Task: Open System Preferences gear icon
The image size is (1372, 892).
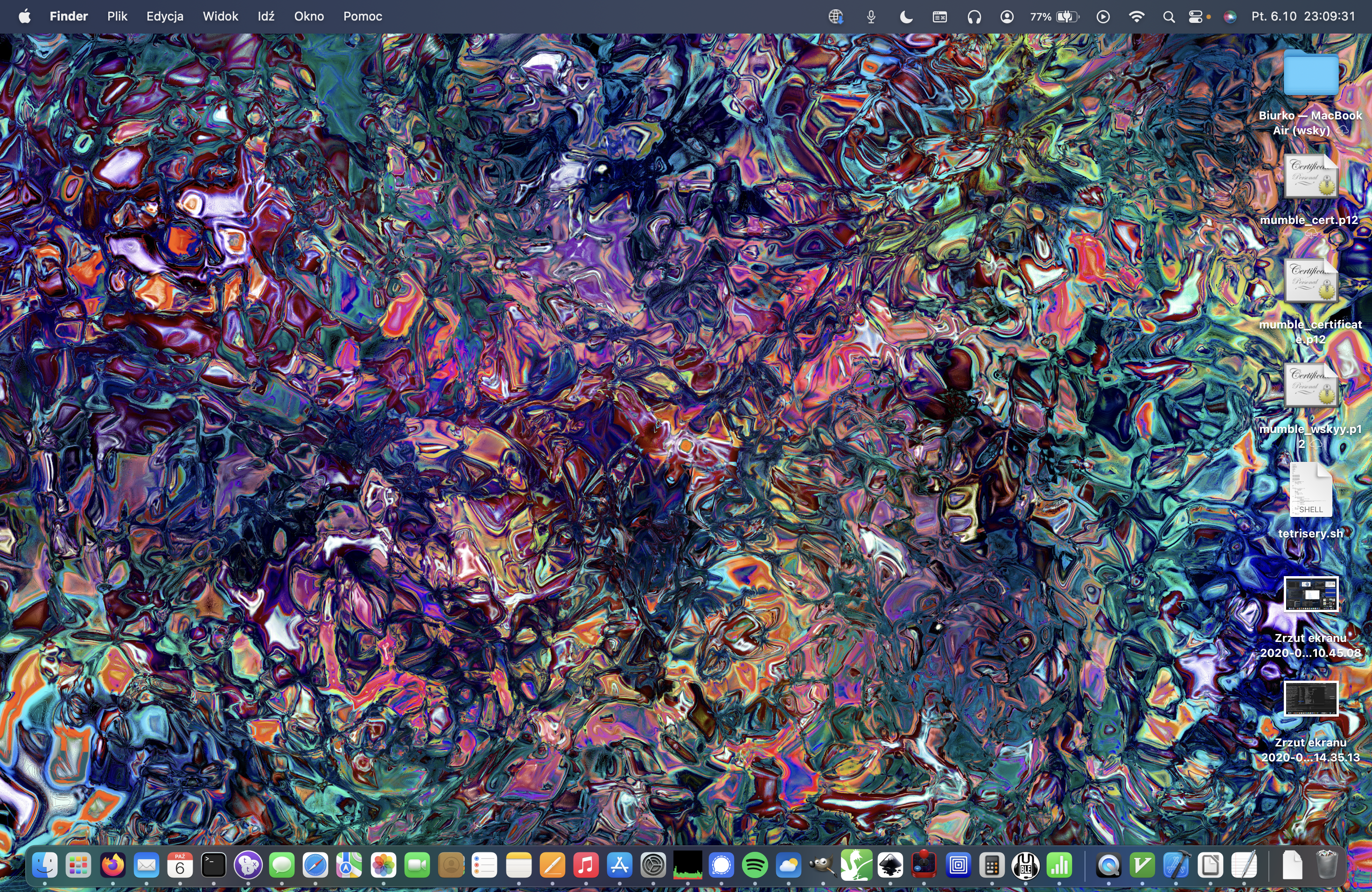Action: point(653,865)
